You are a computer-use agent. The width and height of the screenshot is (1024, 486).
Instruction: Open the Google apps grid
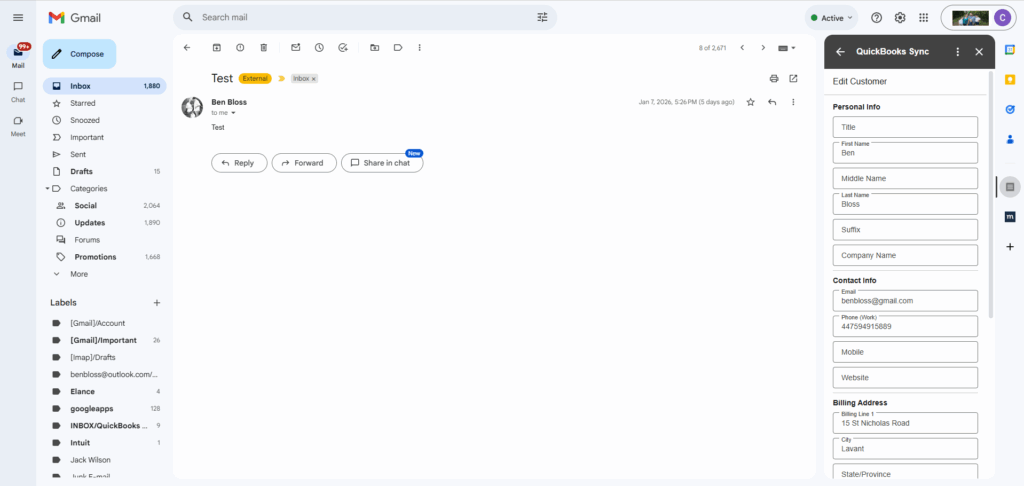point(923,18)
